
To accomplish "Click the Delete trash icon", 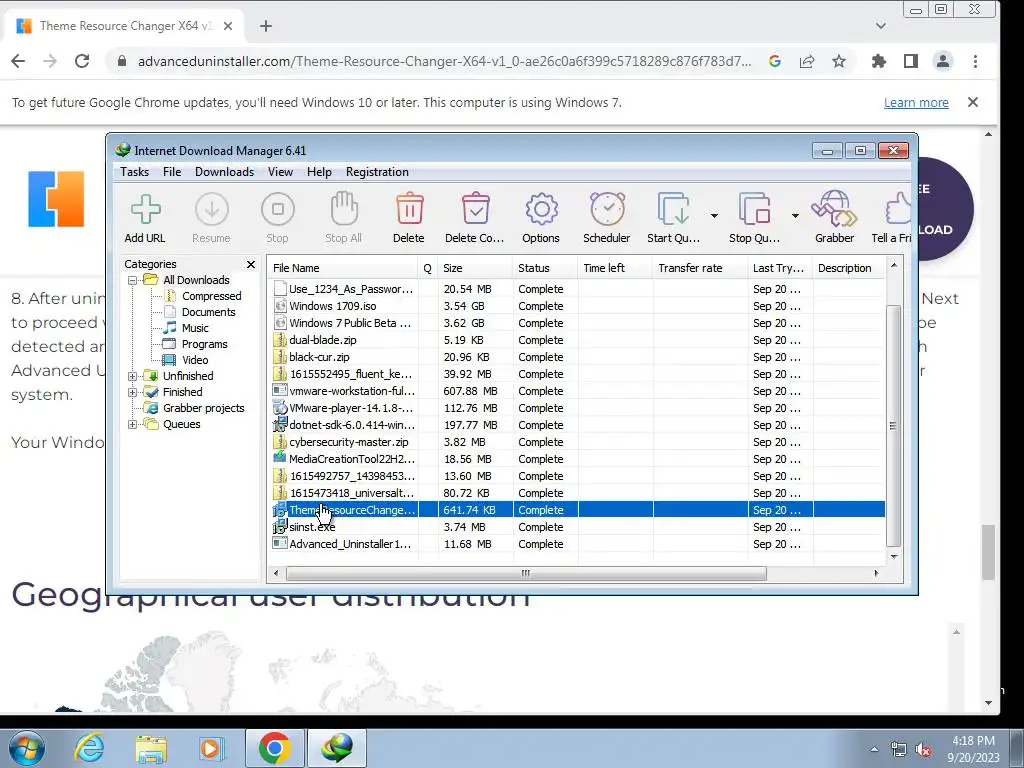I will pyautogui.click(x=409, y=218).
